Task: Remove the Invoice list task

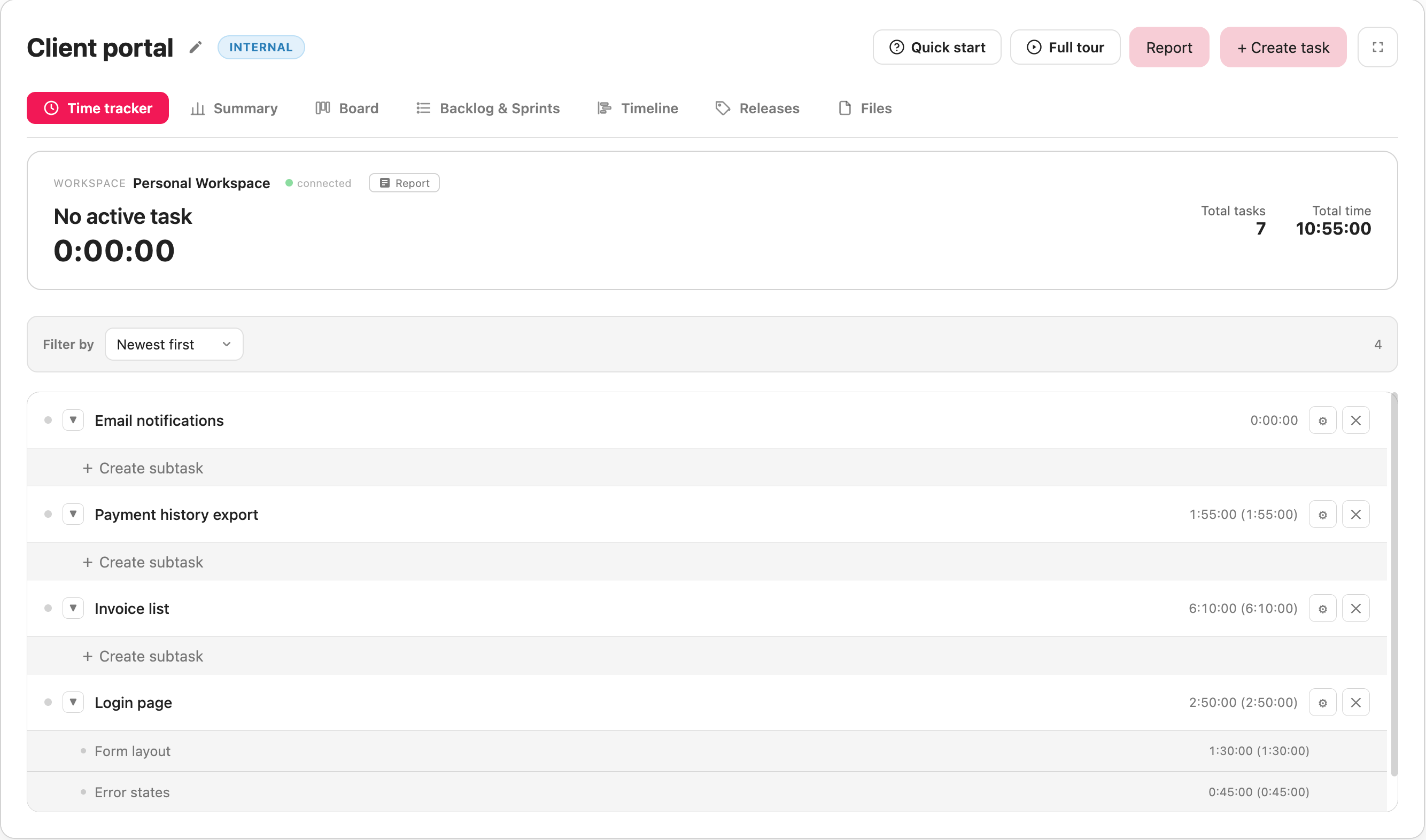Action: 1356,609
